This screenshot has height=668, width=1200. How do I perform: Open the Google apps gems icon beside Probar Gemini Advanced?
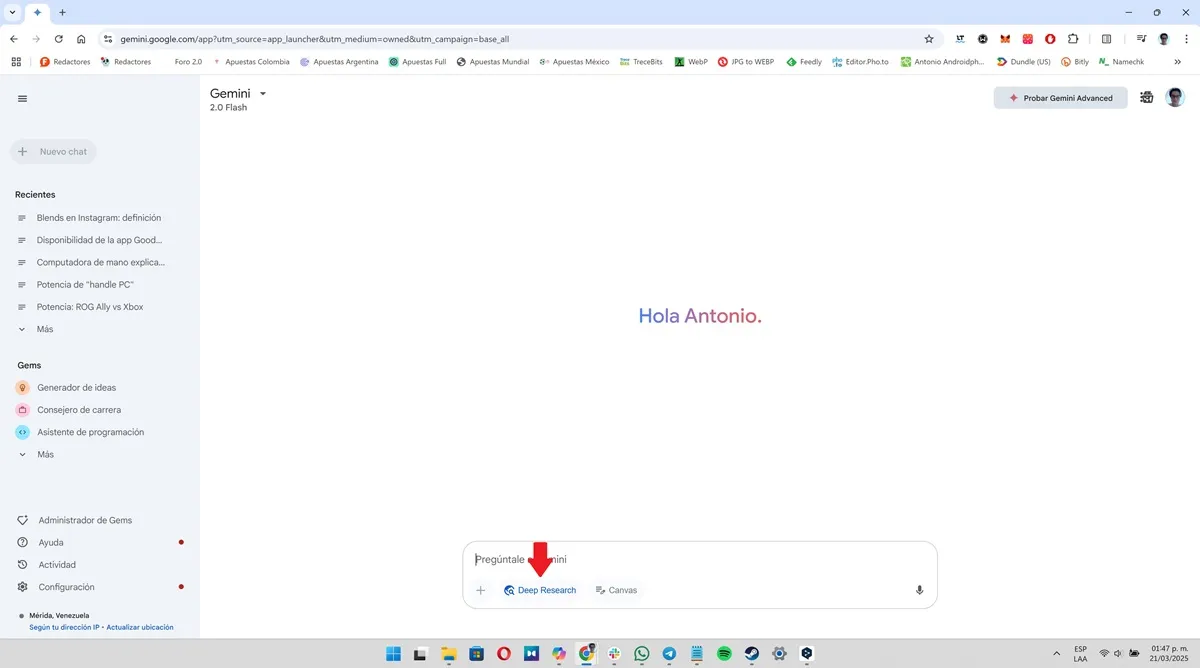click(1146, 98)
